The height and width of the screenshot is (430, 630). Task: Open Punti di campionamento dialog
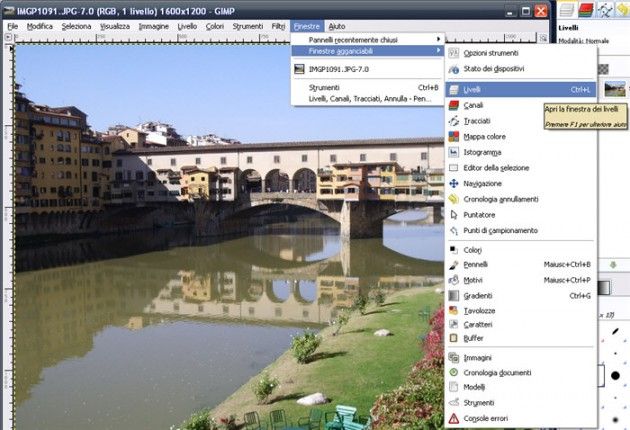pos(521,231)
